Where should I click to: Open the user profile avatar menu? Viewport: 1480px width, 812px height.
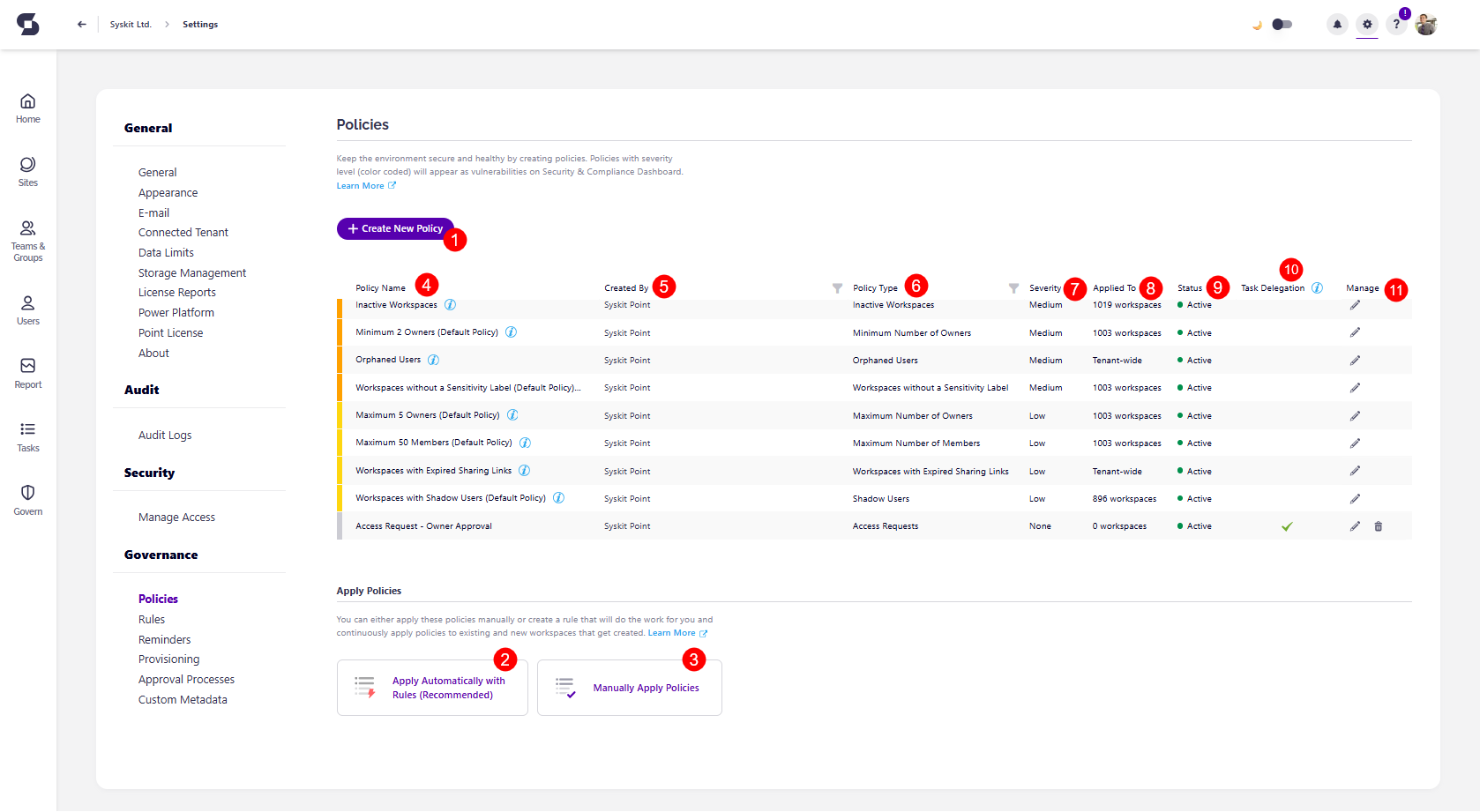coord(1426,25)
